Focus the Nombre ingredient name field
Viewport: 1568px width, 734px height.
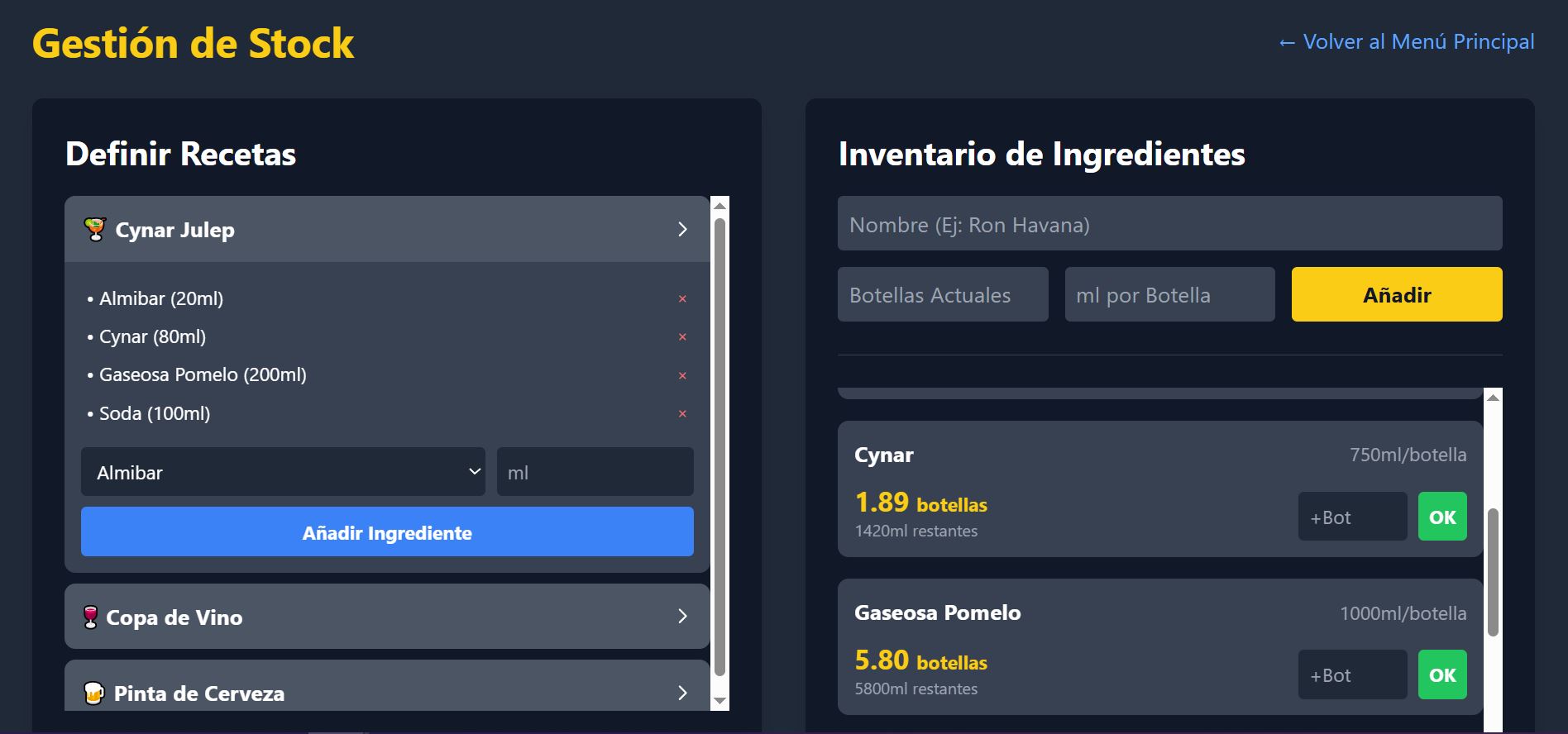coord(1169,224)
